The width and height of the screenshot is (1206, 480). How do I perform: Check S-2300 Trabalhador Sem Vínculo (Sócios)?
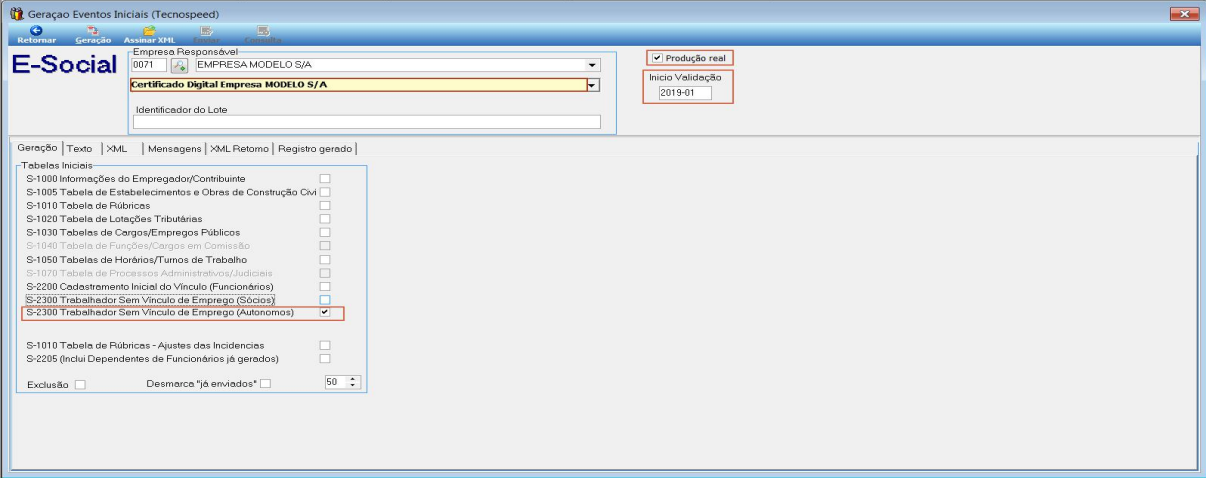(324, 299)
